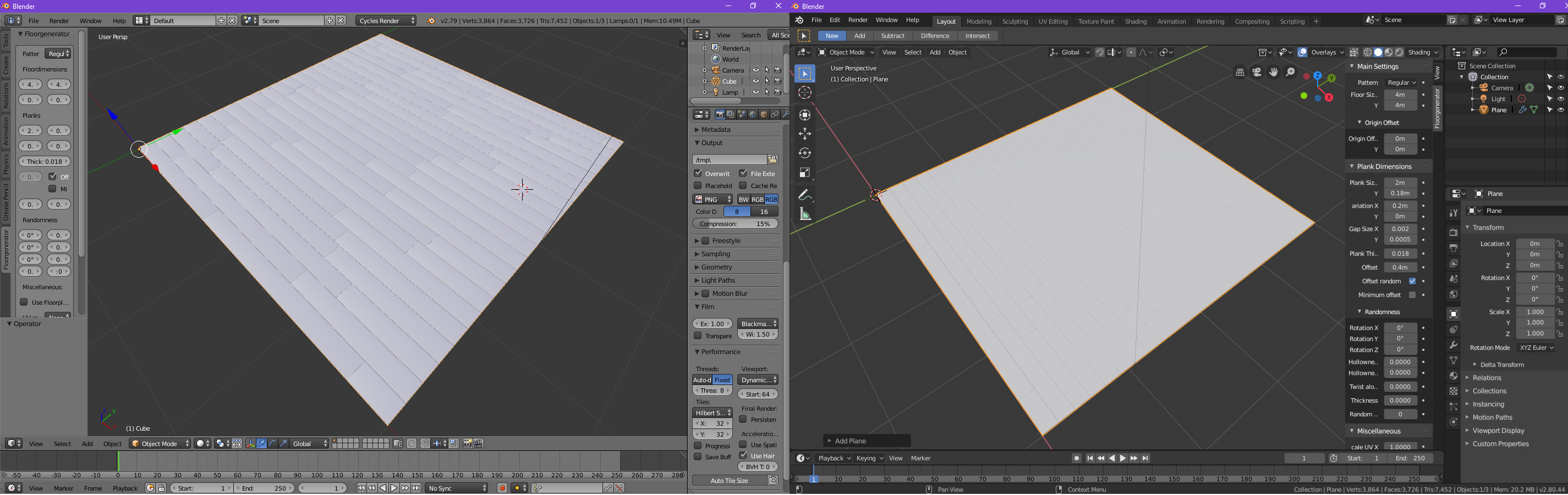Toggle X-ray icon in Blender 2.80 header

1354,52
